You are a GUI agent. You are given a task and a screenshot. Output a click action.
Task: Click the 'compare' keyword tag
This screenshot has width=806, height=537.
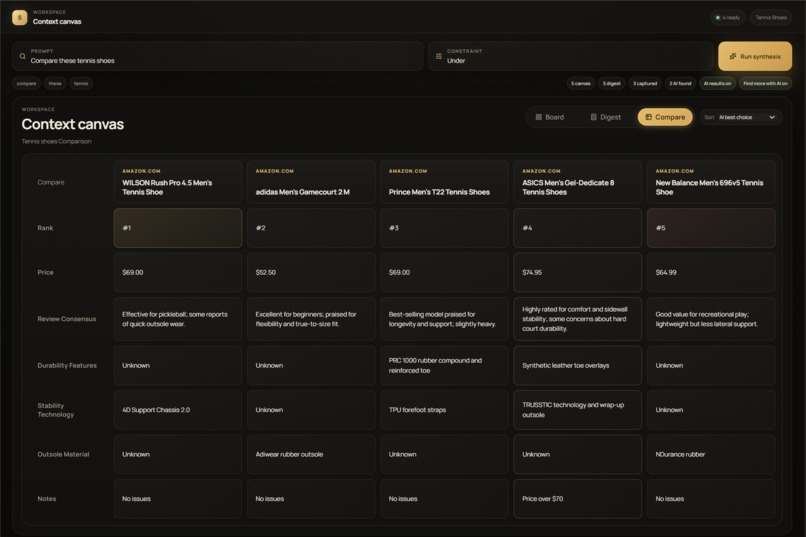pos(26,83)
